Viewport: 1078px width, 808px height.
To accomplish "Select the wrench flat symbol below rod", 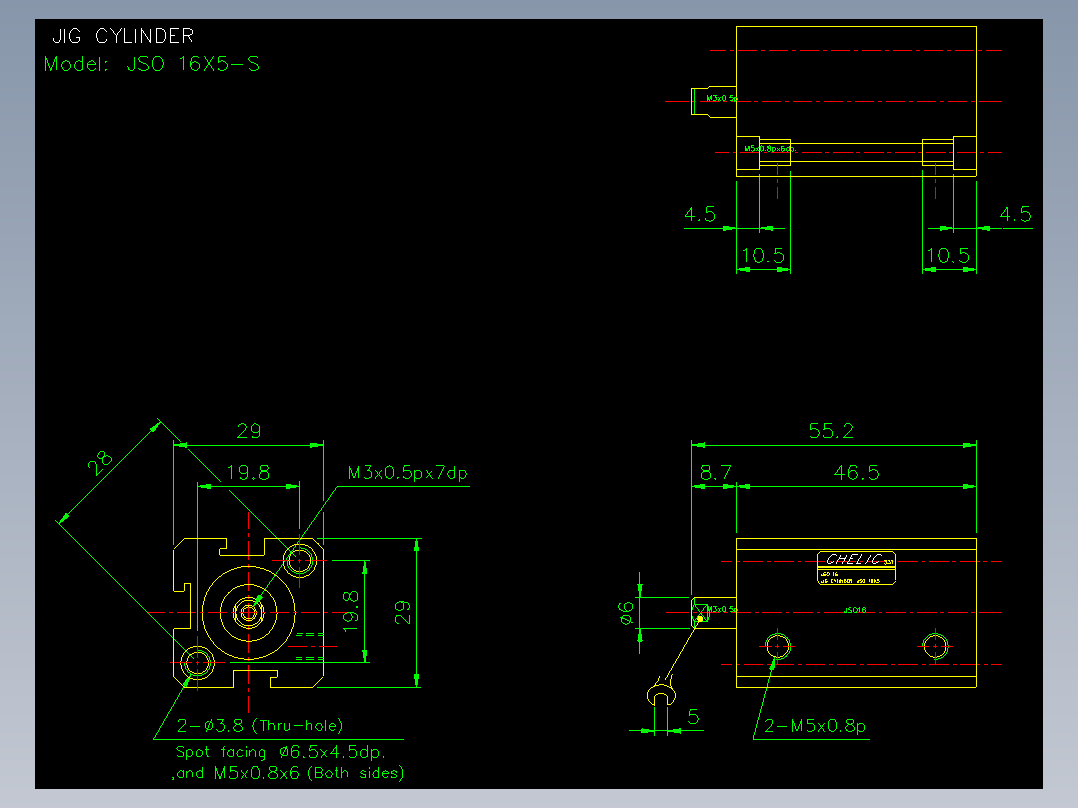I will click(x=661, y=693).
